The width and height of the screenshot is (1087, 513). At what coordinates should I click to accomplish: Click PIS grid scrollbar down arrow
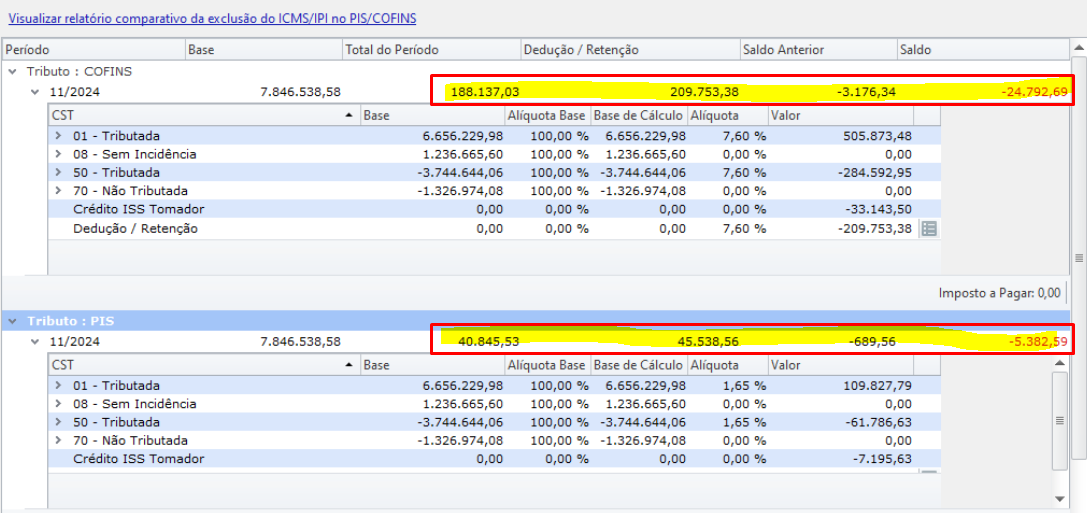1059,498
